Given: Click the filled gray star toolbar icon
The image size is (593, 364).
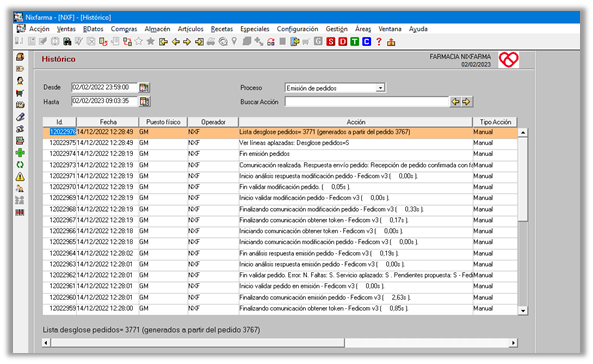Looking at the screenshot, I should (151, 42).
